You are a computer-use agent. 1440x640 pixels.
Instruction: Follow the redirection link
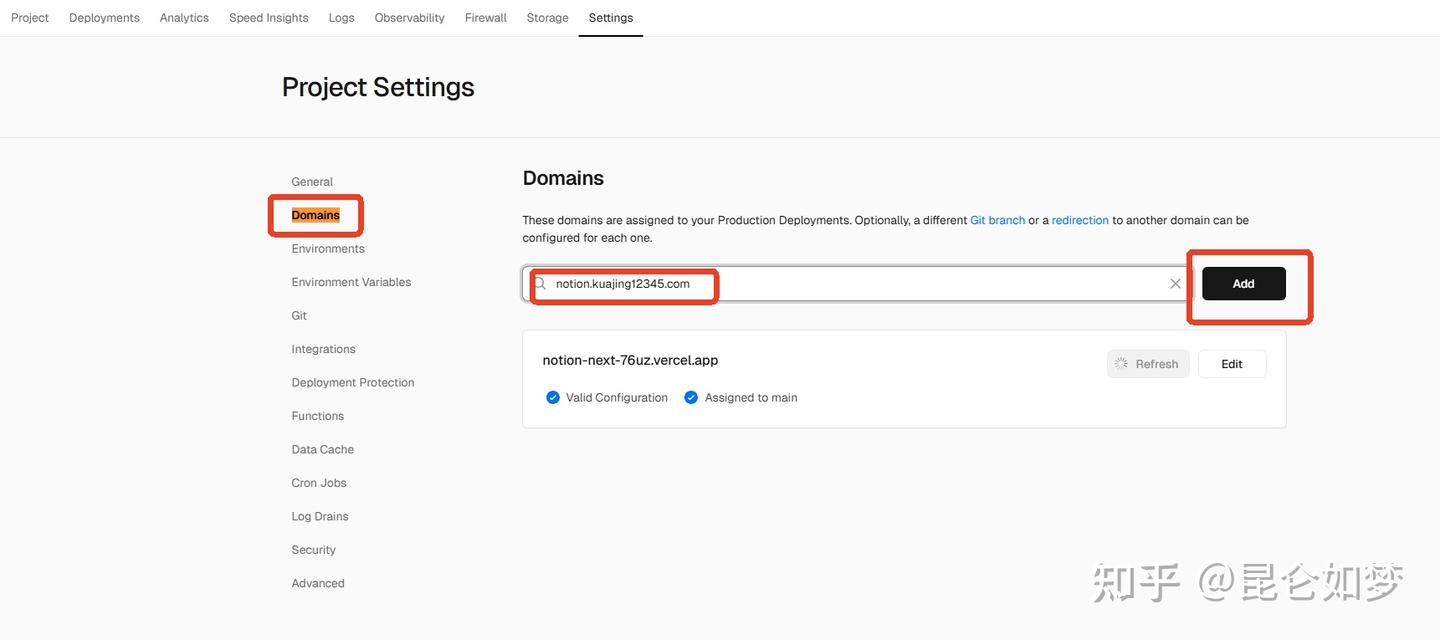[1081, 220]
